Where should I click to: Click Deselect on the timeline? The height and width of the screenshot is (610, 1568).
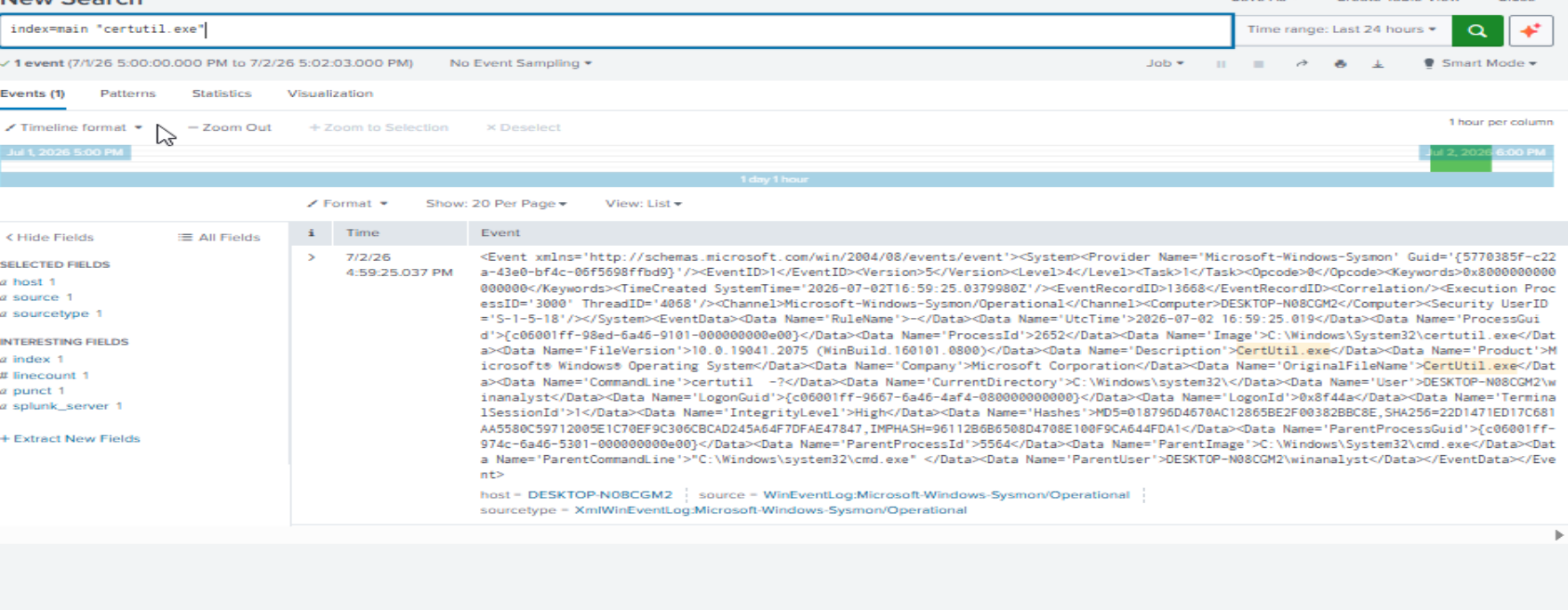point(524,127)
